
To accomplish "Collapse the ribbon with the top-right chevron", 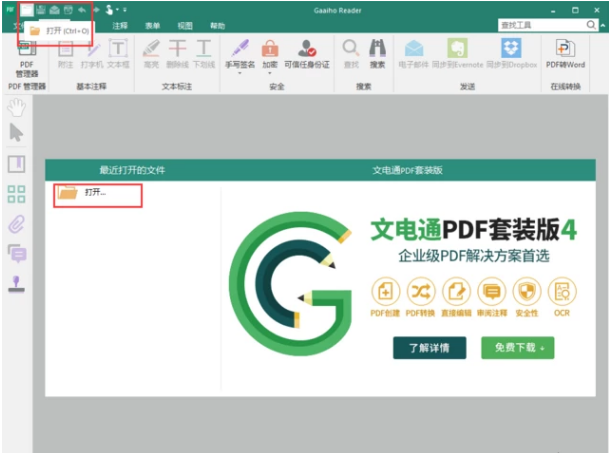I will (602, 25).
